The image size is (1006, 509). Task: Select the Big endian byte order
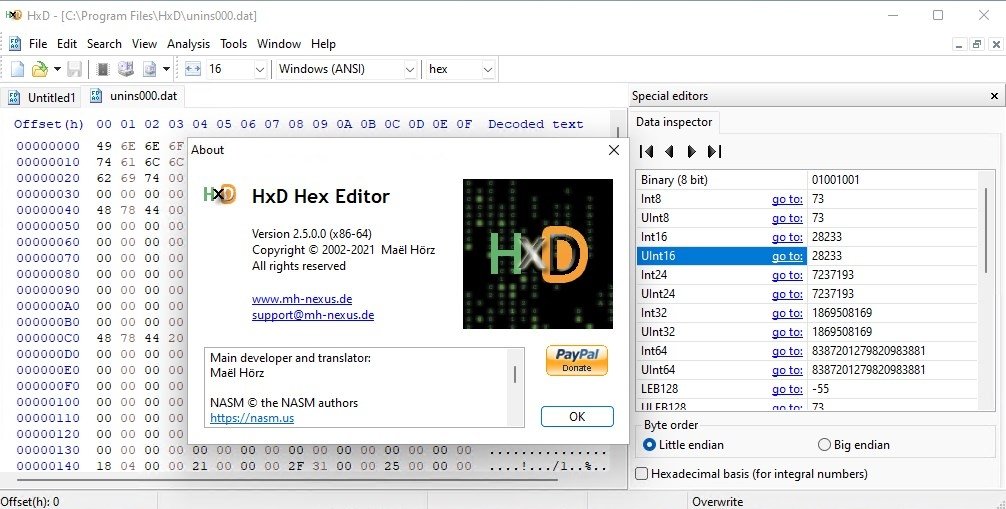click(854, 445)
